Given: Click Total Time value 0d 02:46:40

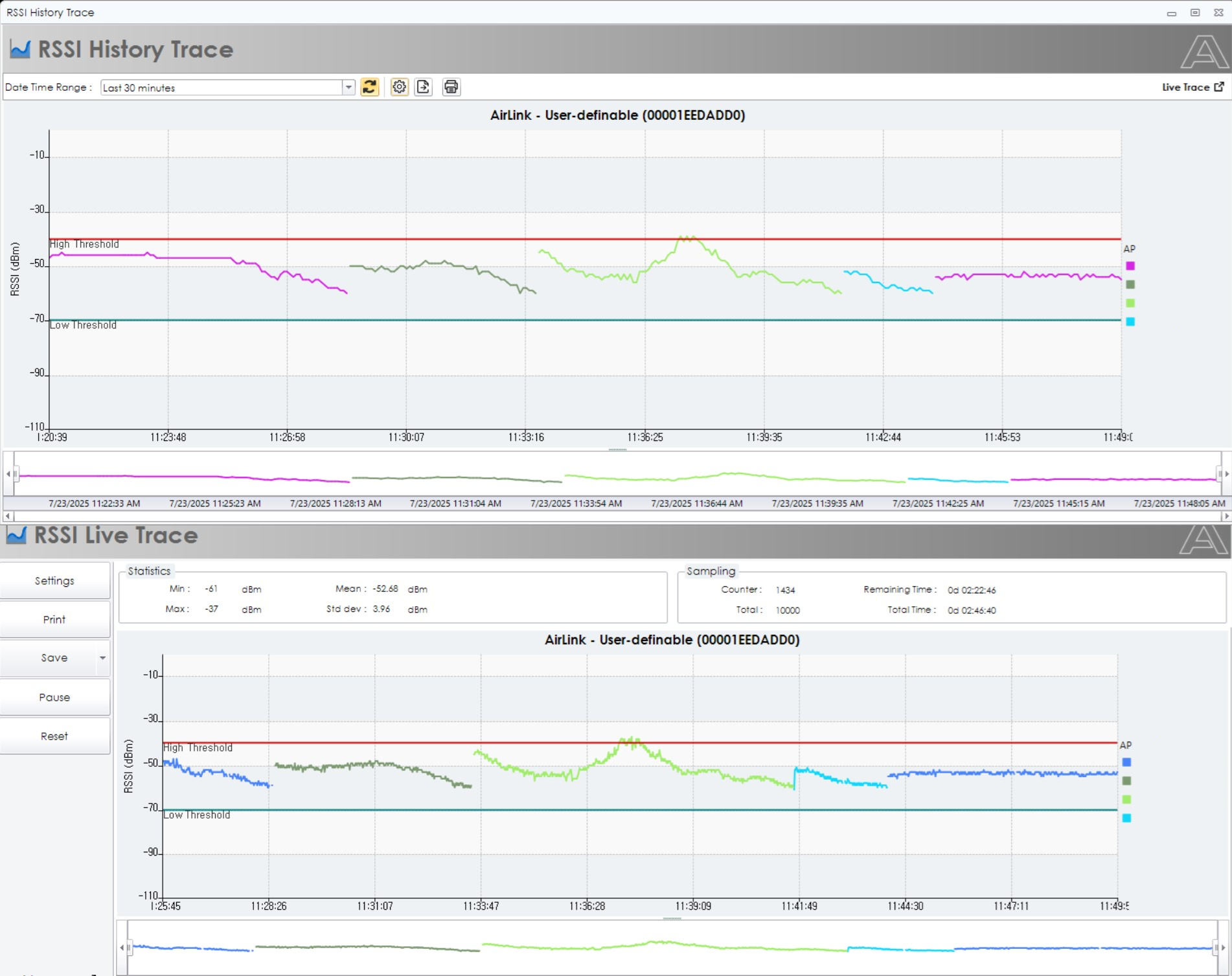Looking at the screenshot, I should [972, 610].
